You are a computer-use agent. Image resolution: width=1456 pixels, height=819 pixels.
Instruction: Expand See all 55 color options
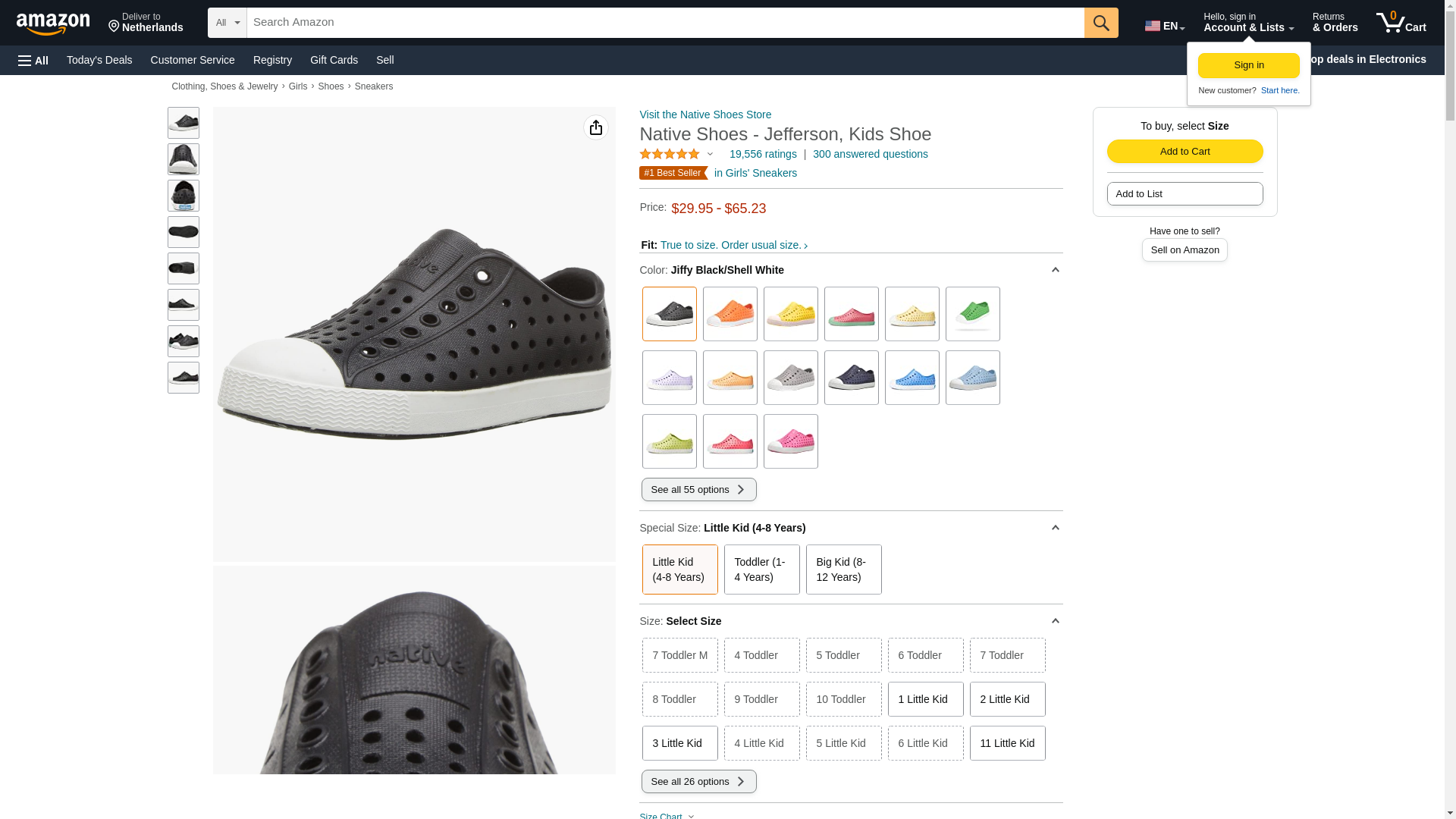click(x=698, y=489)
